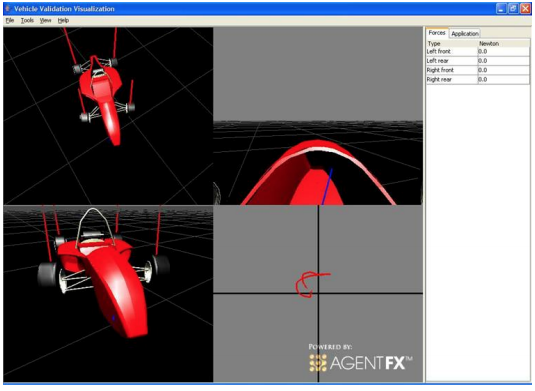Select the Left front force row
This screenshot has height=391, width=535.
click(x=478, y=52)
